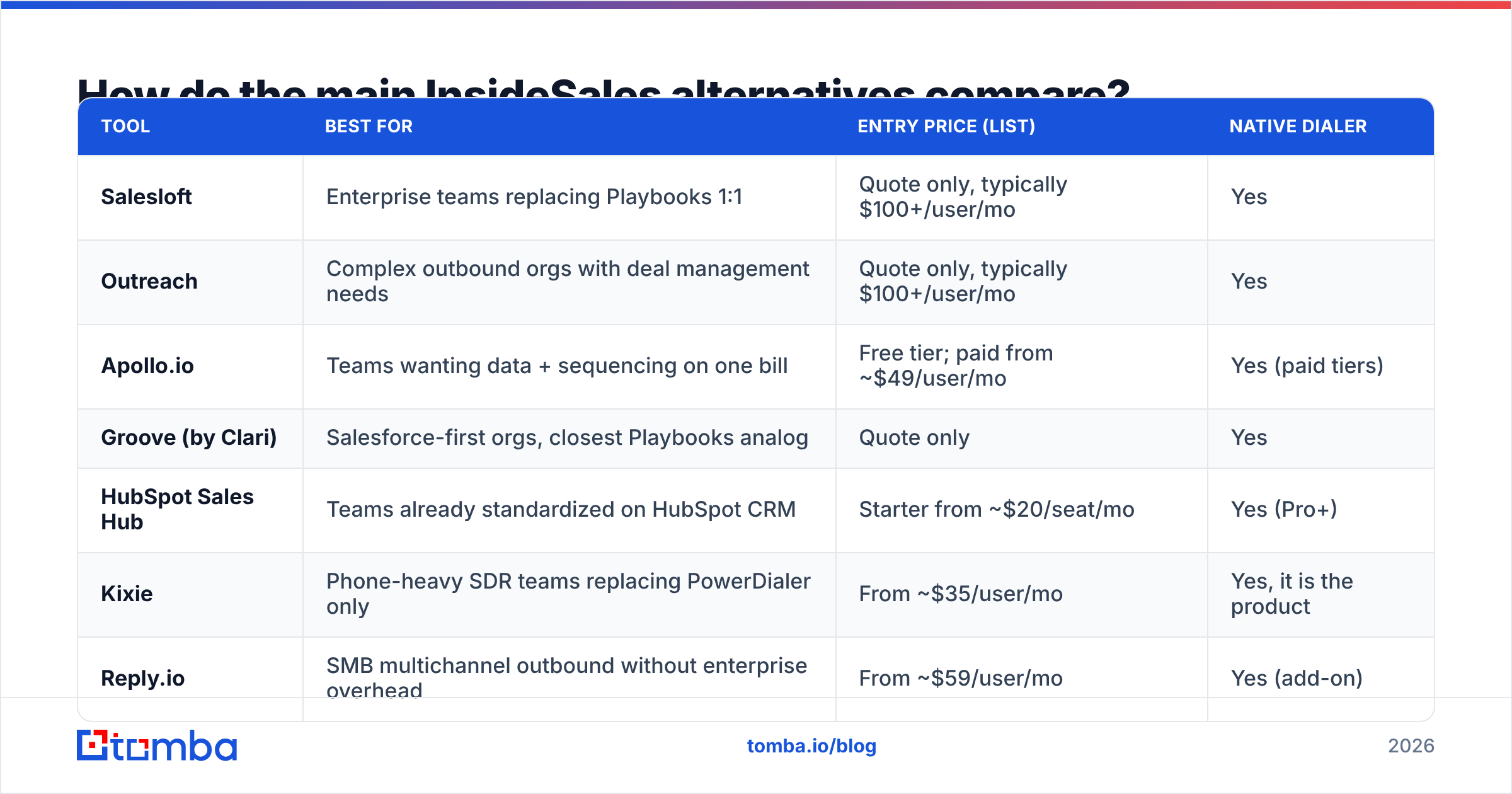Select the Kixie tool name
1512x794 pixels.
click(127, 594)
